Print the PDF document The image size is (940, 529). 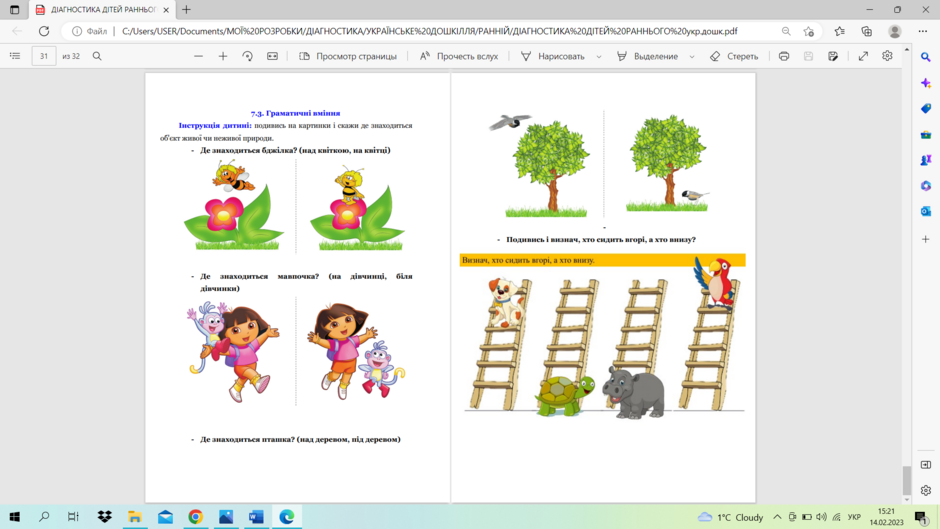coord(784,56)
